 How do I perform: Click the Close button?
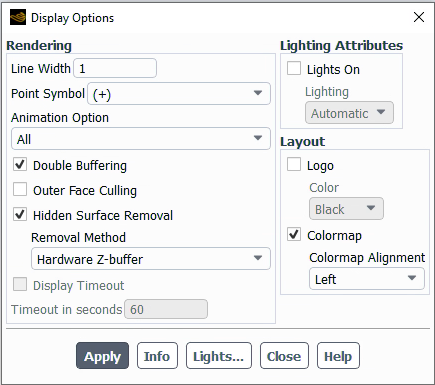(284, 356)
